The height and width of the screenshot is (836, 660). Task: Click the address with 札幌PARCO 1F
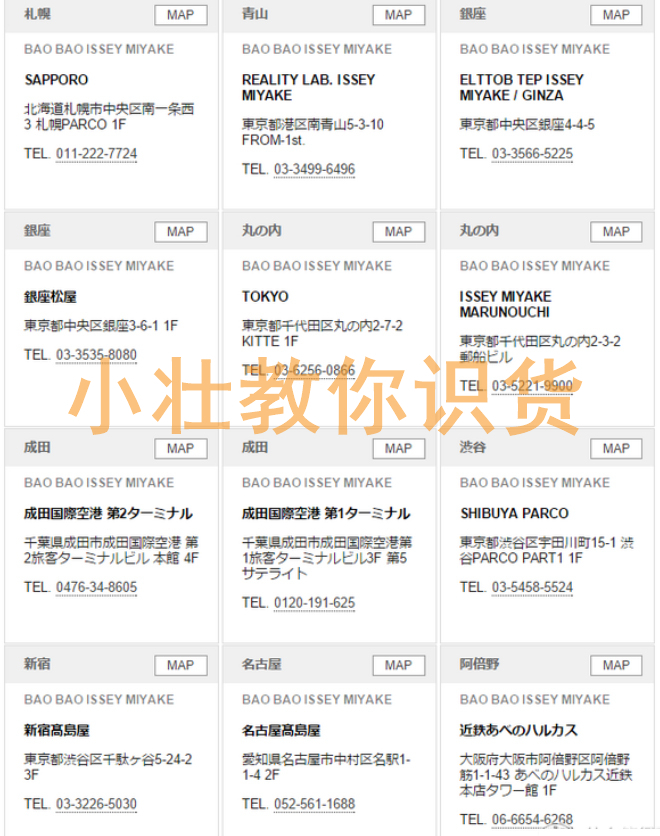[x=109, y=117]
